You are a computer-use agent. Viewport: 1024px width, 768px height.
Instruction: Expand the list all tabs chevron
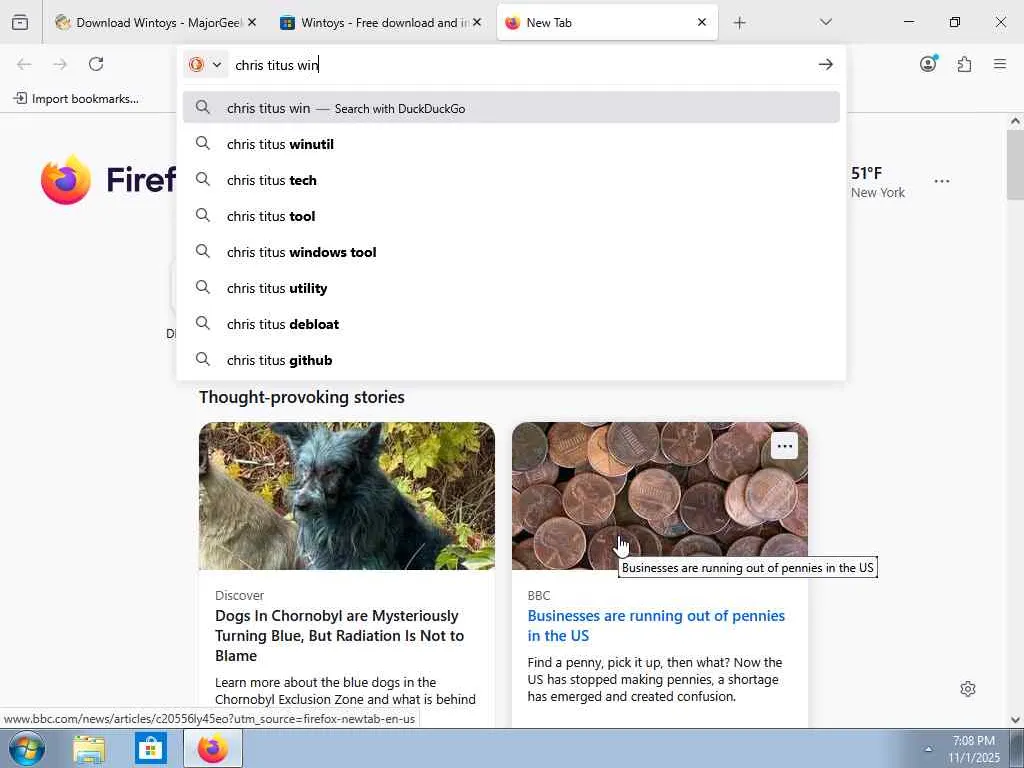(x=825, y=22)
